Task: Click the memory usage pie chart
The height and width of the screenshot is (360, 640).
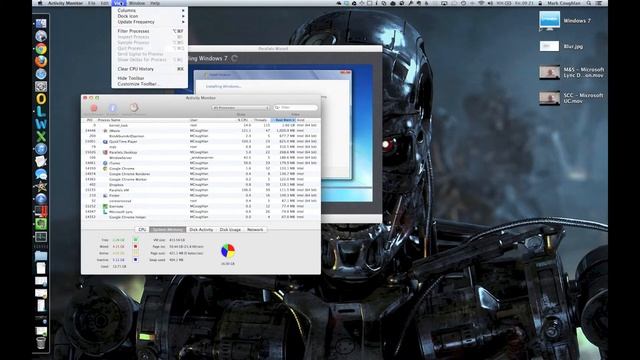Action: 228,251
